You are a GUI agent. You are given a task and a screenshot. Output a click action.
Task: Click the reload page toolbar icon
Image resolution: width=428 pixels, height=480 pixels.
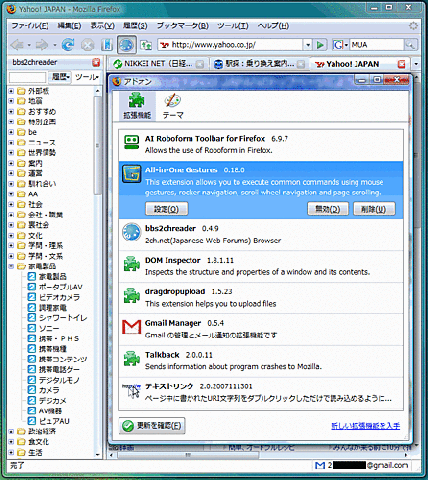68,45
